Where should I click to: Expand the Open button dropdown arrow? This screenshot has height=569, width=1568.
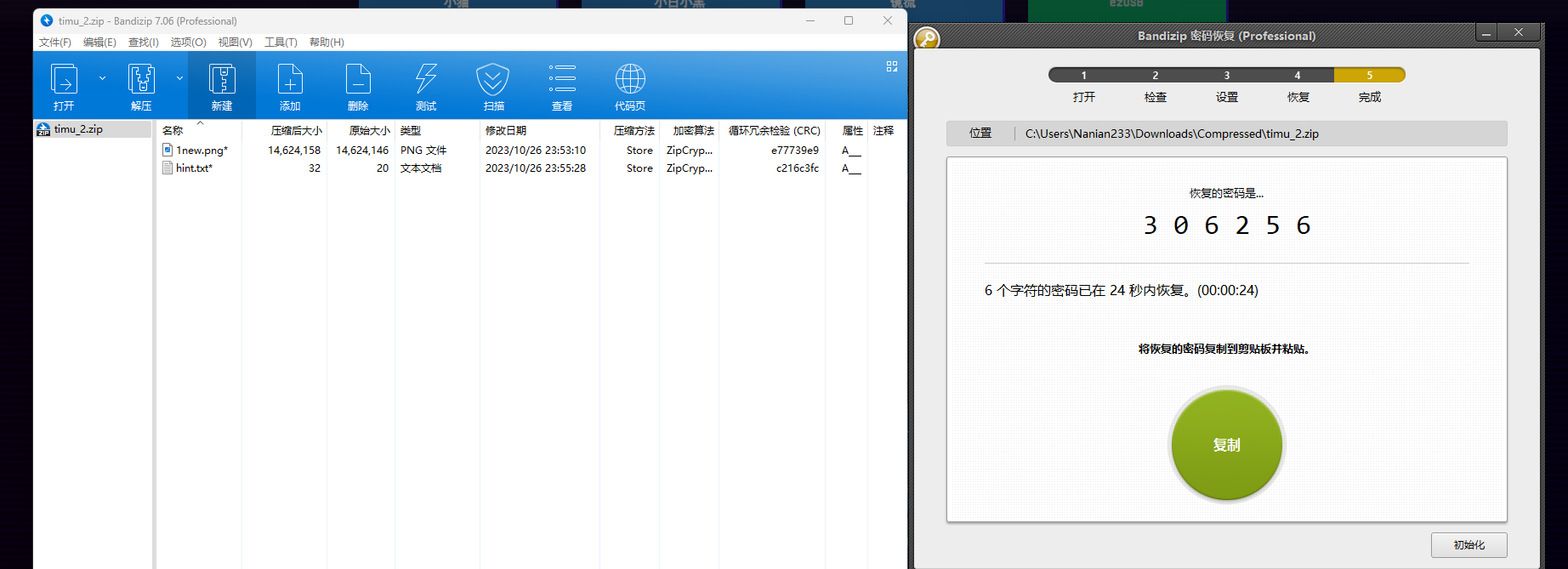[102, 78]
